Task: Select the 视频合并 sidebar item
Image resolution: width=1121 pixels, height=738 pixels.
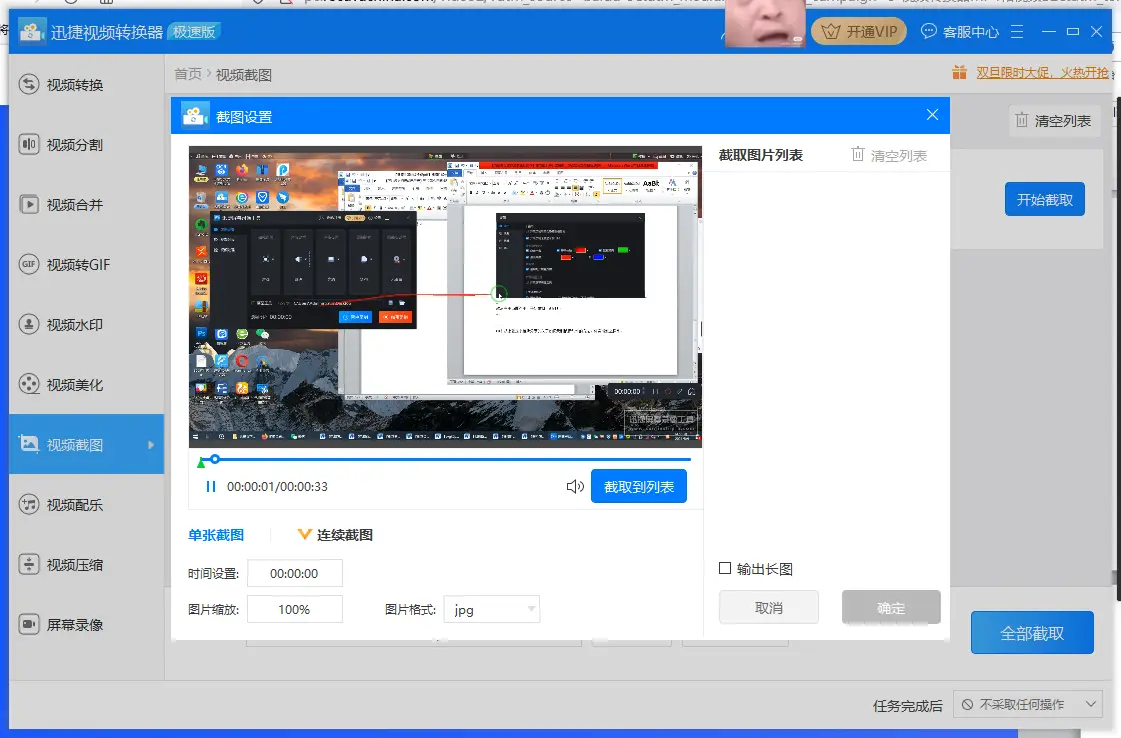Action: (87, 205)
